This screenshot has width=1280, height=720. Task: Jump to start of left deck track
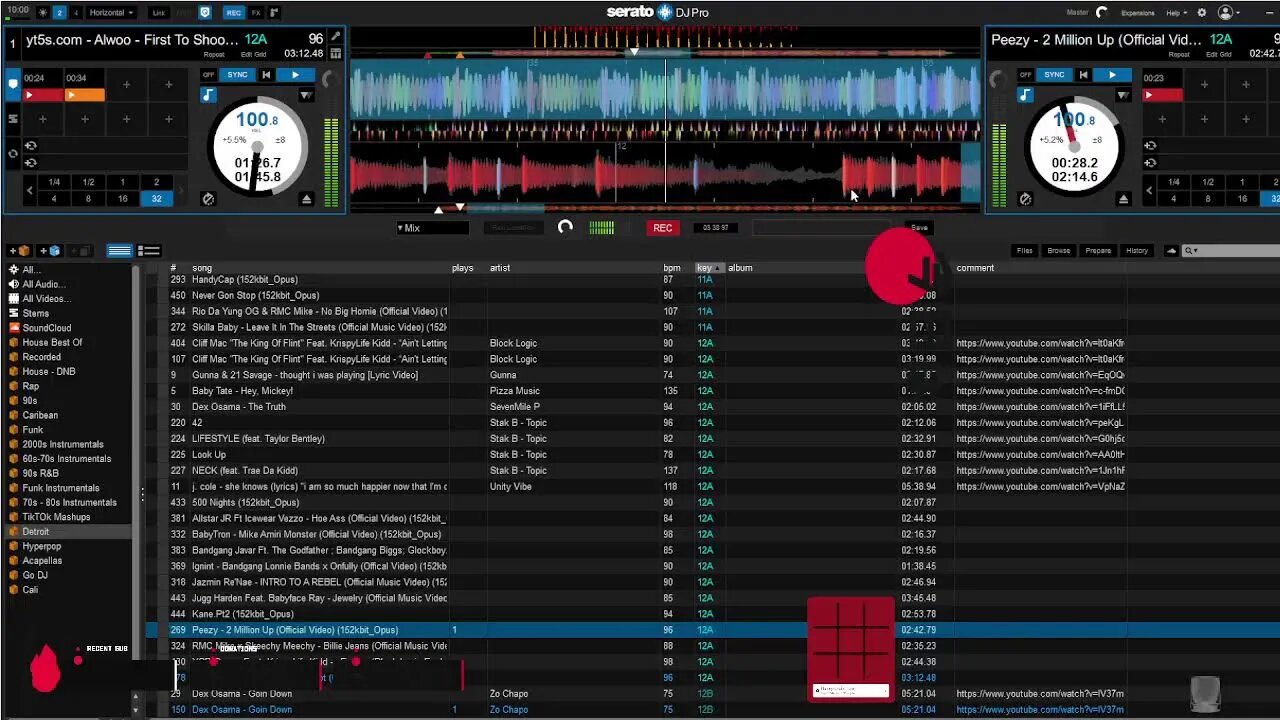[x=266, y=75]
